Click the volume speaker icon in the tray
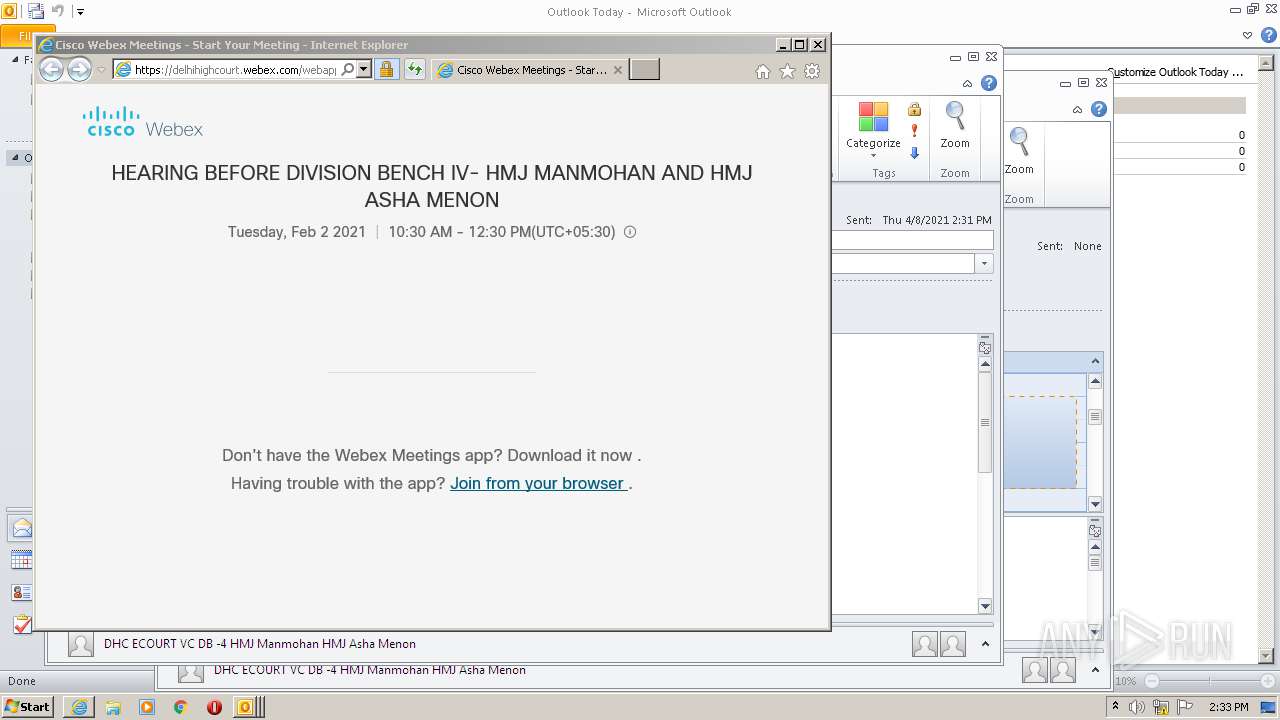This screenshot has width=1280, height=720. pos(1139,707)
